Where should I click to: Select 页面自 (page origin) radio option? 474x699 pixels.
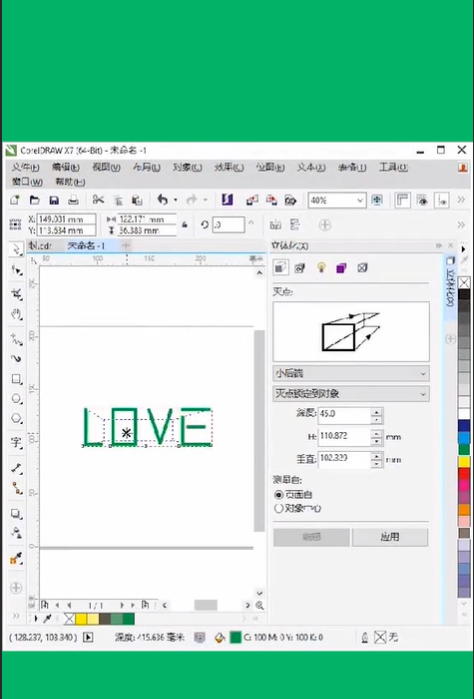279,495
